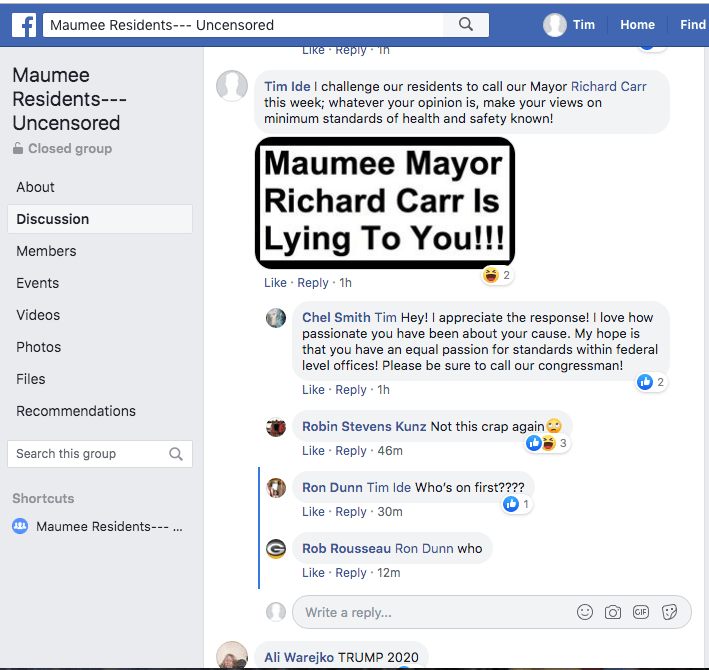Screen dimensions: 709x670
Task: Reply to Rob Rousseau's comment
Action: (351, 573)
